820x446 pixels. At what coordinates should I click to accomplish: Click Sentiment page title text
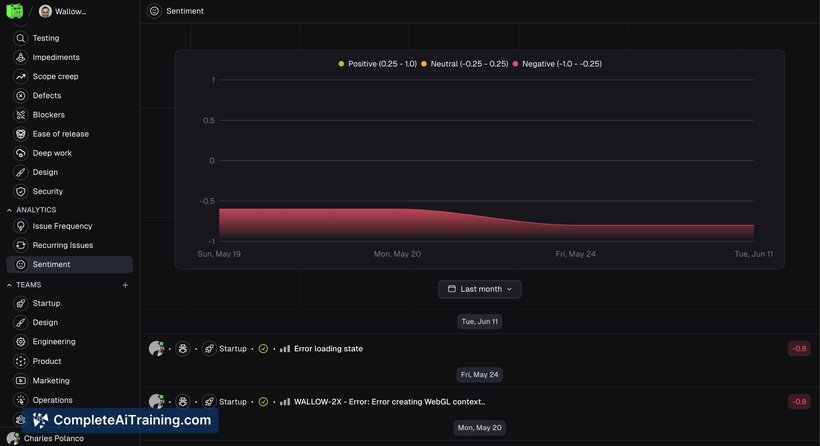point(185,11)
